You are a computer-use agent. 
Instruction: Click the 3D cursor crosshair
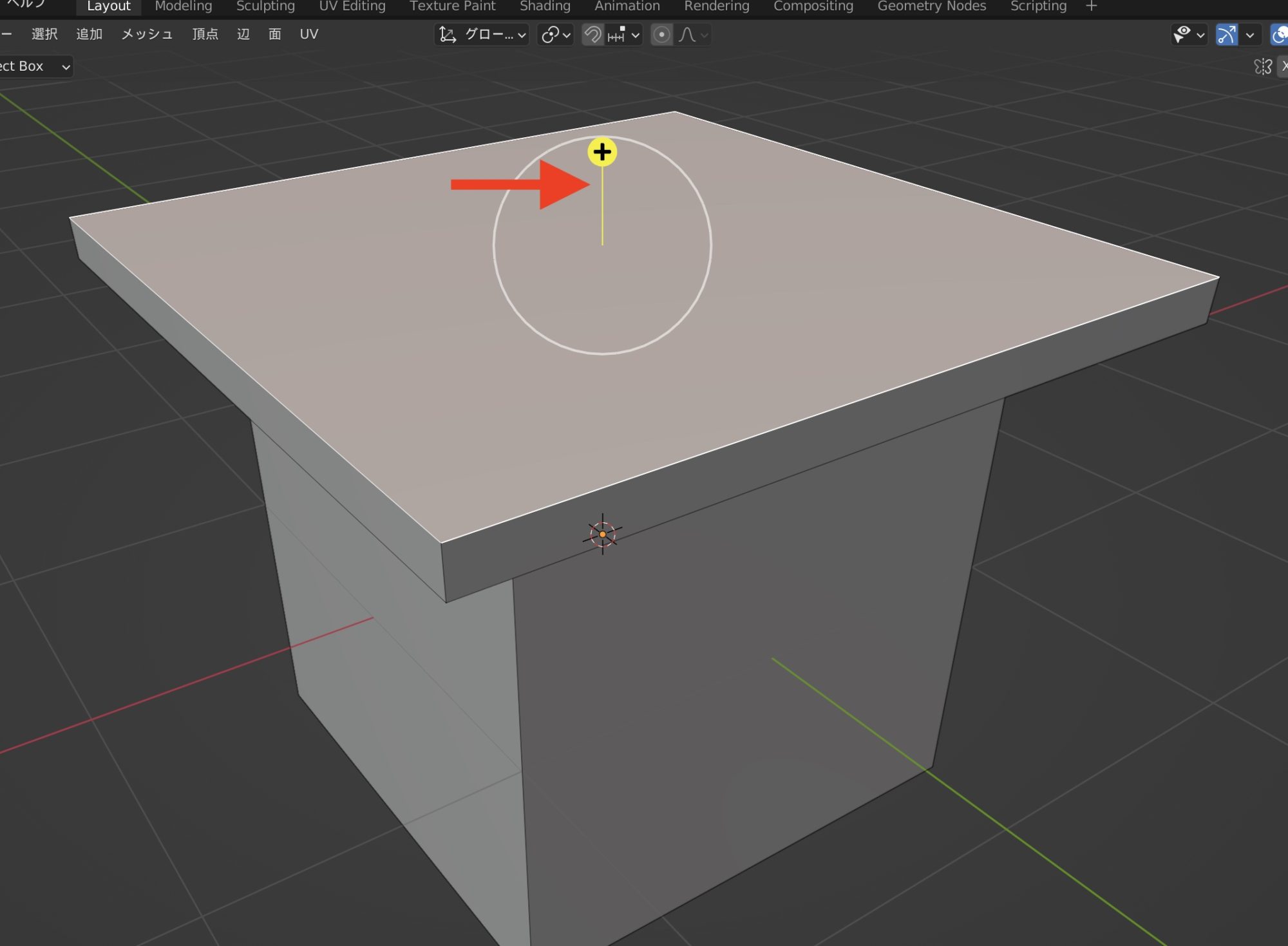[x=602, y=534]
